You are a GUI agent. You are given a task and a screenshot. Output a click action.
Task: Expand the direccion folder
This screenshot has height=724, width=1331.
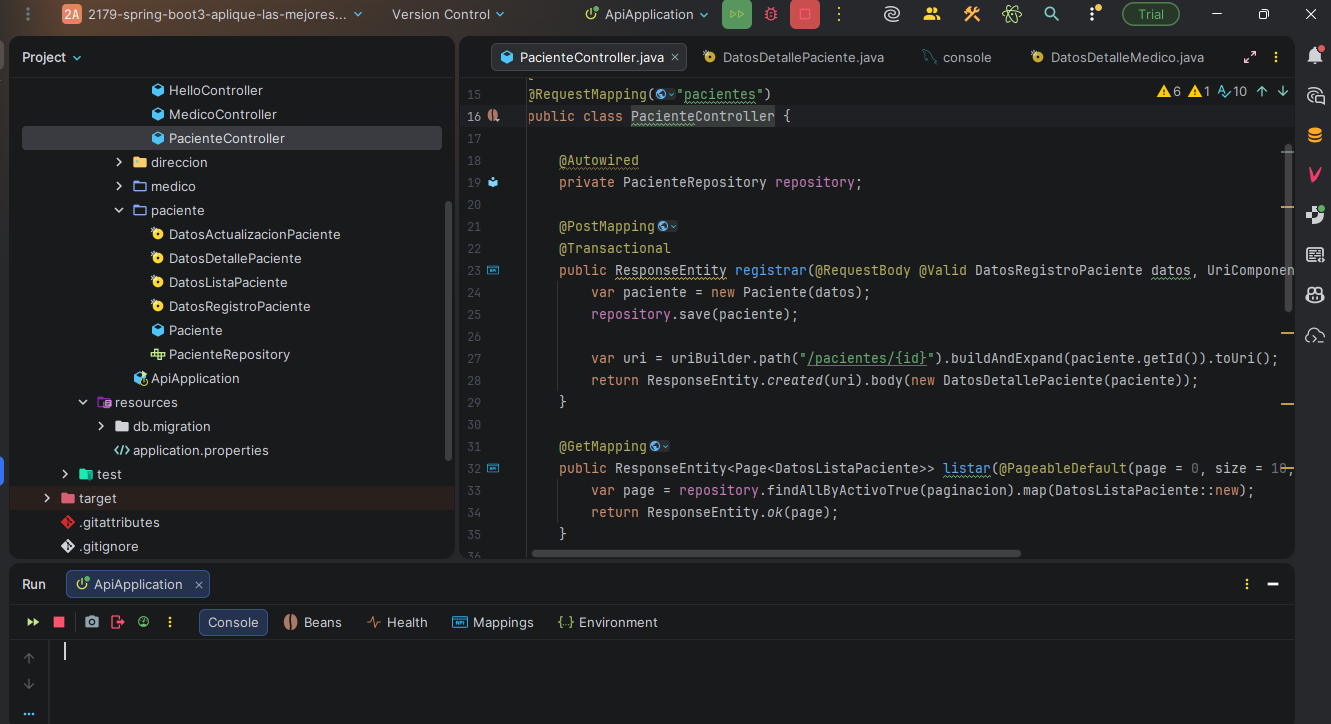click(119, 162)
